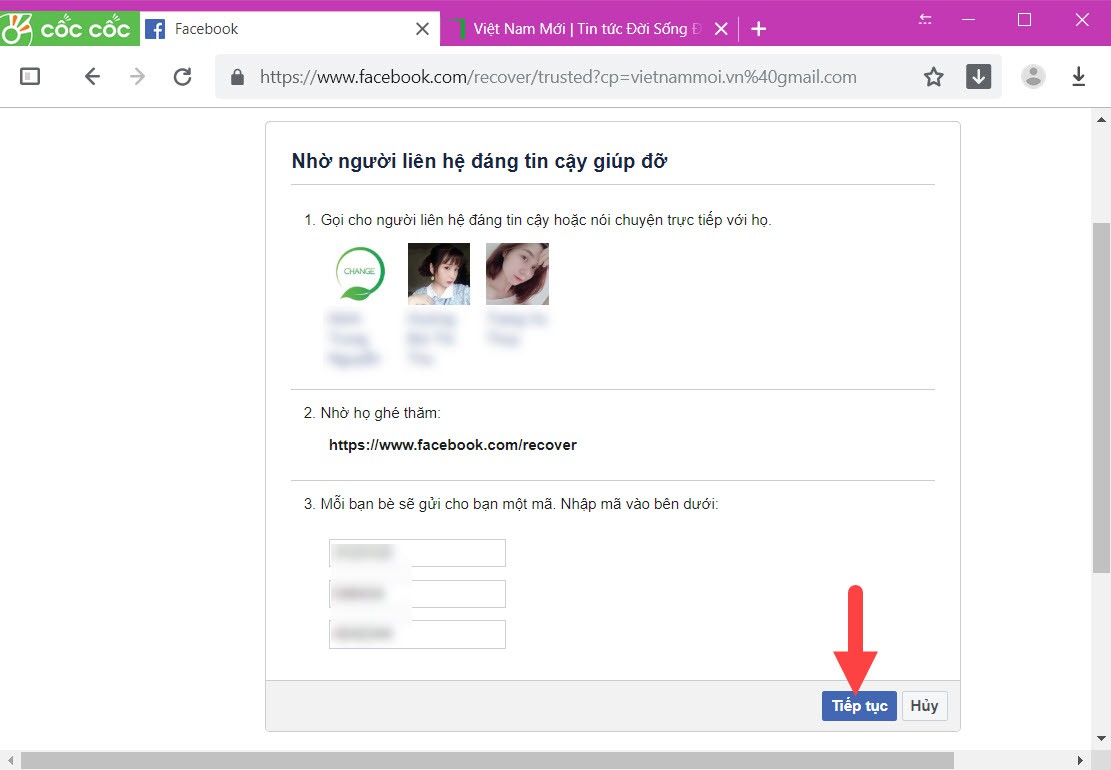This screenshot has height=770, width=1111.
Task: Go forward to next page
Action: [137, 77]
